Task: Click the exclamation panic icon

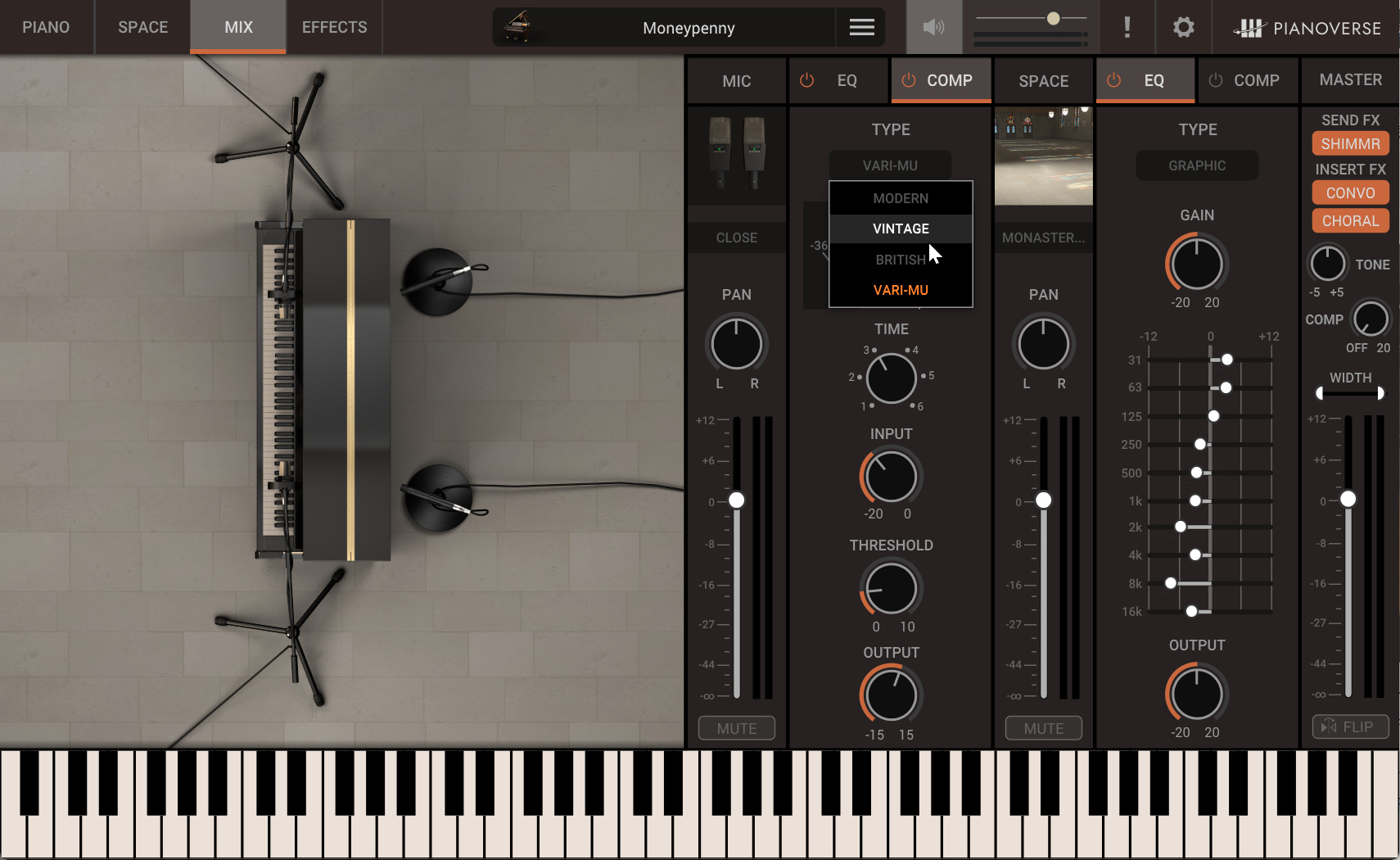Action: (x=1127, y=27)
